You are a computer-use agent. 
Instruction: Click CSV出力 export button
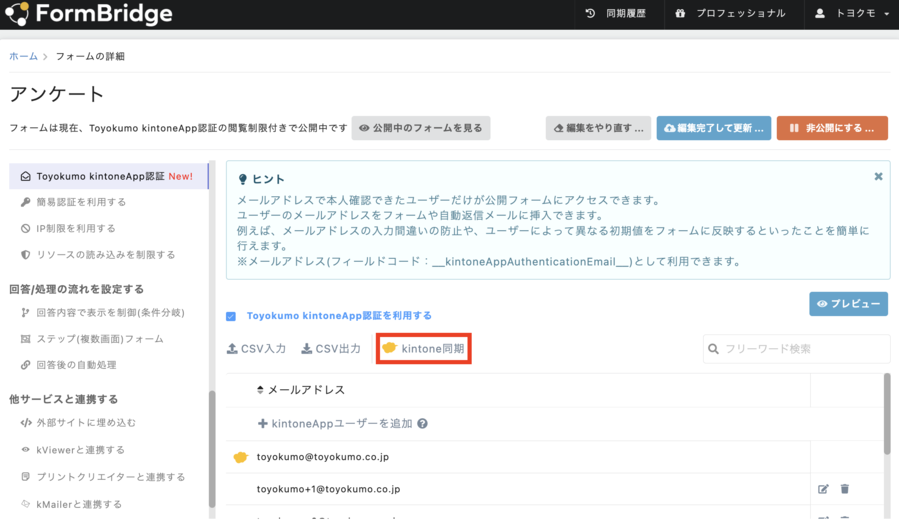pos(331,348)
